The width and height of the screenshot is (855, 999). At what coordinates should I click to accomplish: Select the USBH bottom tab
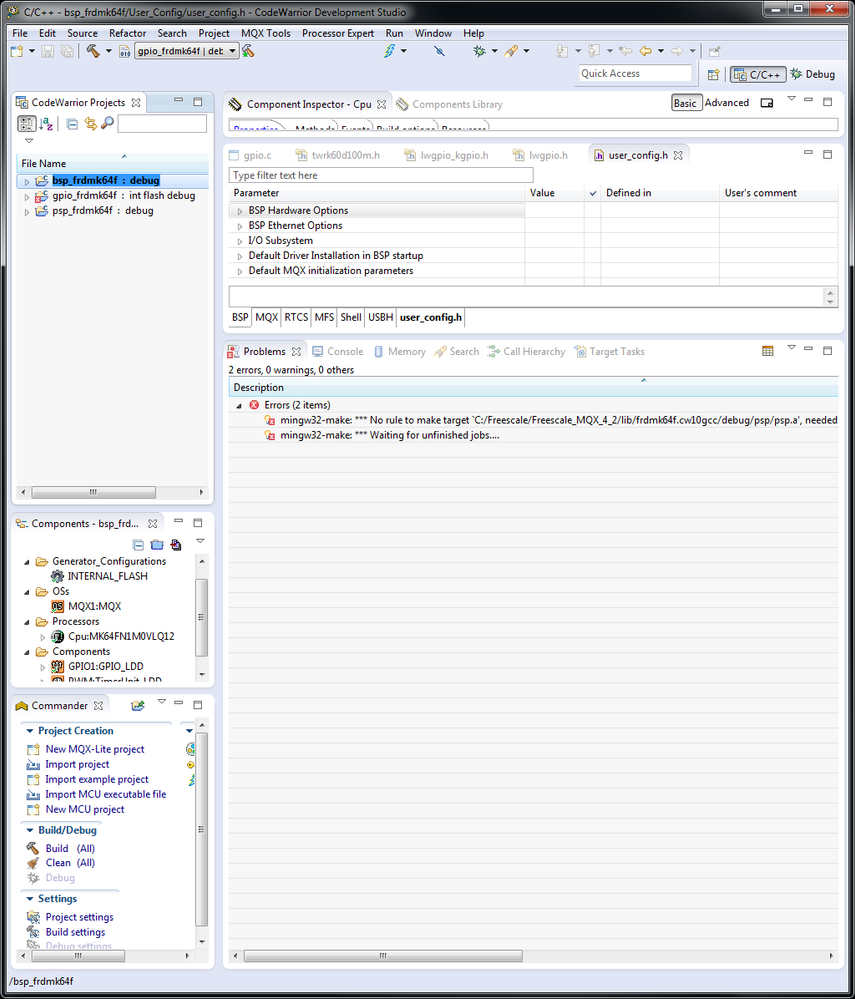(380, 317)
